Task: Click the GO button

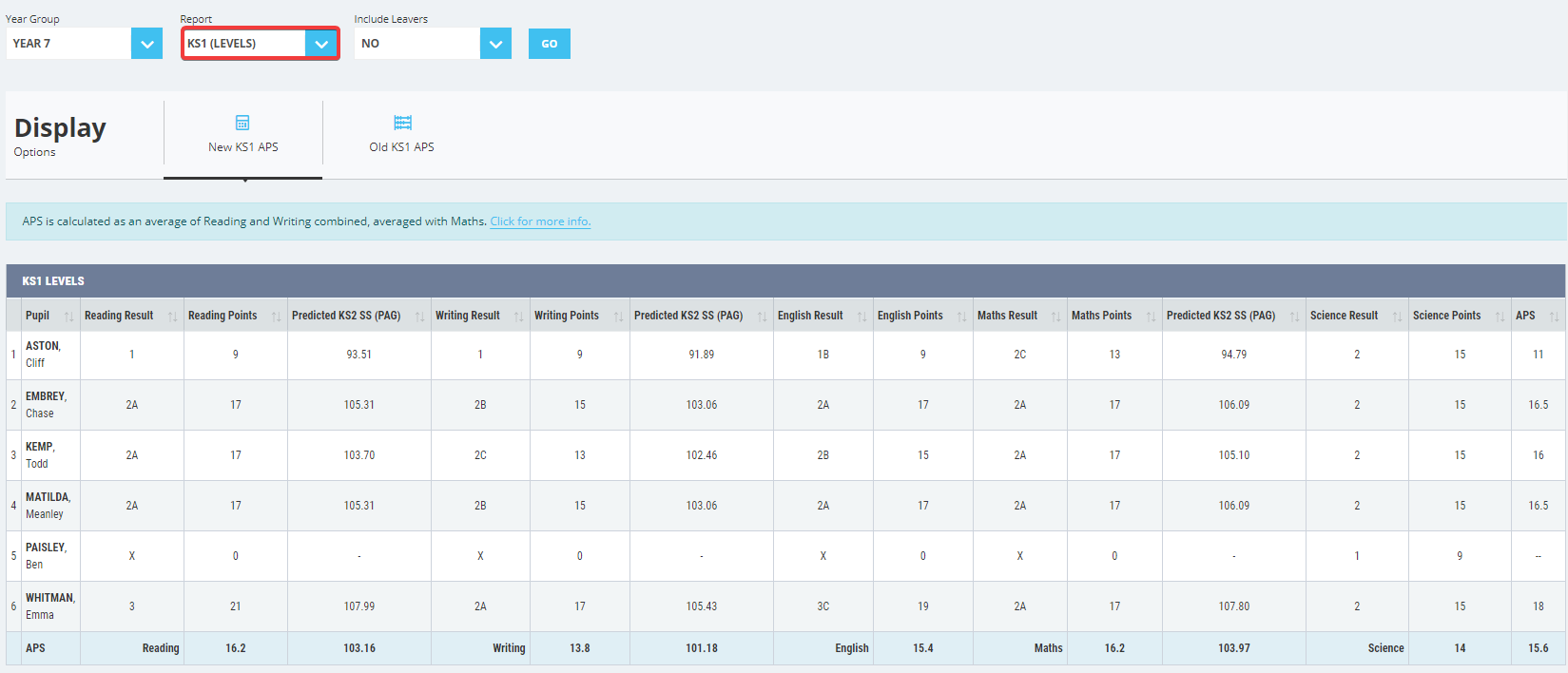Action: pos(550,44)
